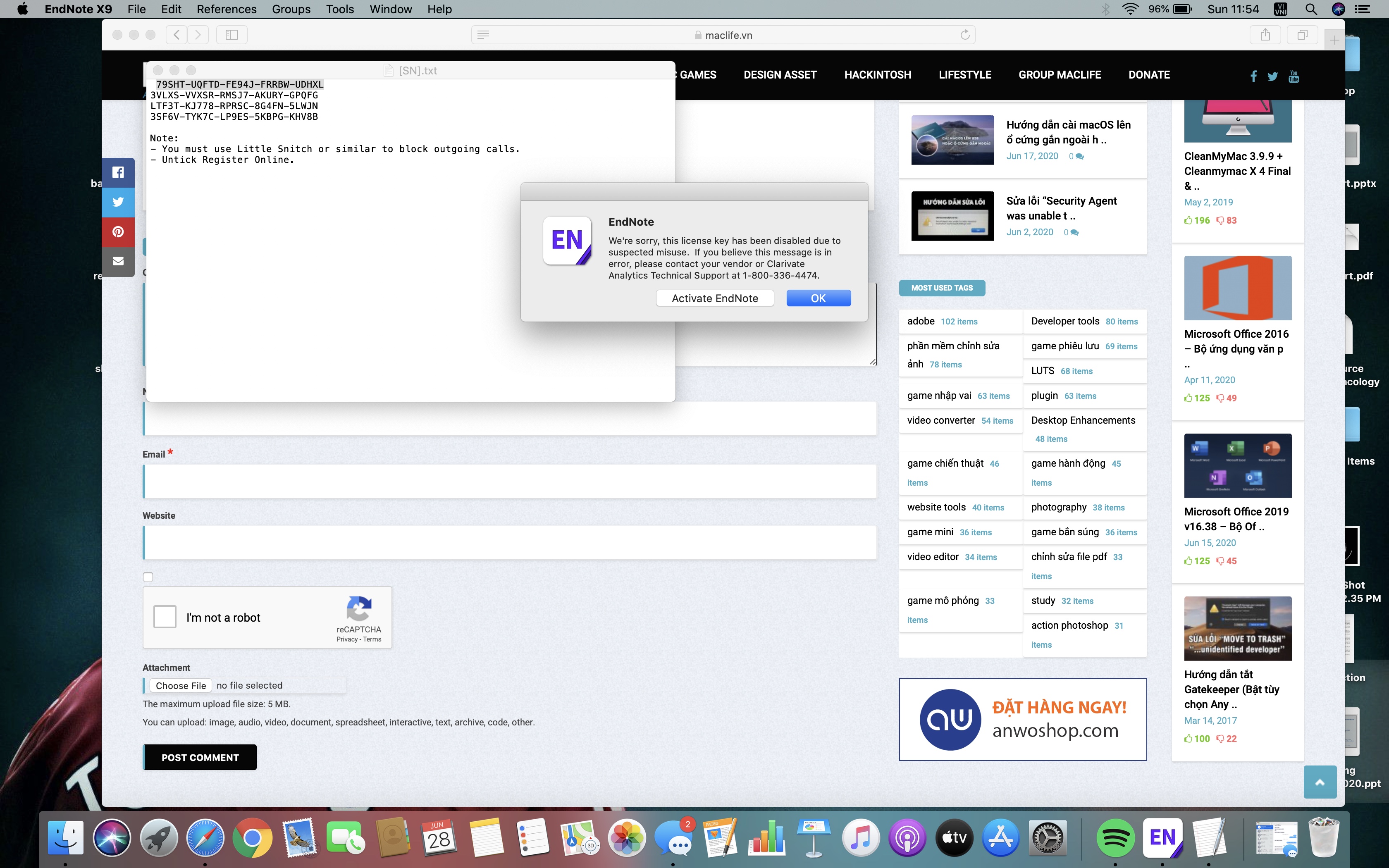Click Safari's show tab overview icon

point(1302,35)
